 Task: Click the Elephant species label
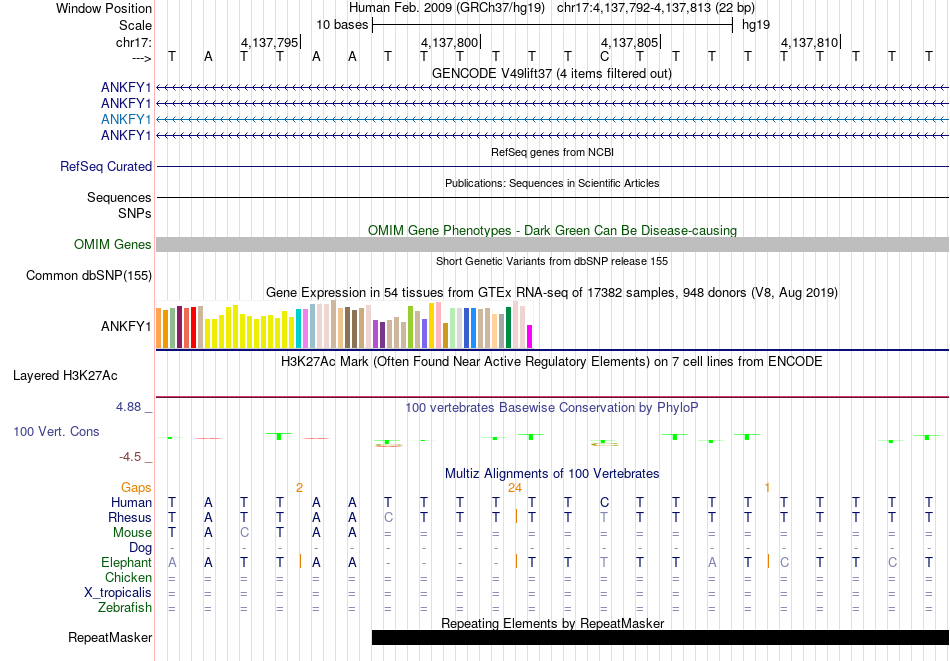pyautogui.click(x=126, y=563)
